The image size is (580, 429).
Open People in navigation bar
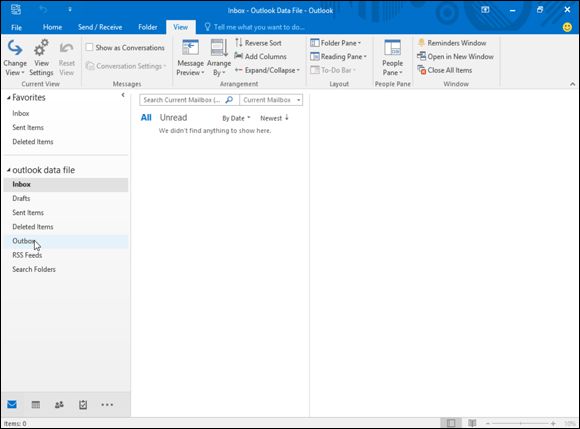click(59, 405)
